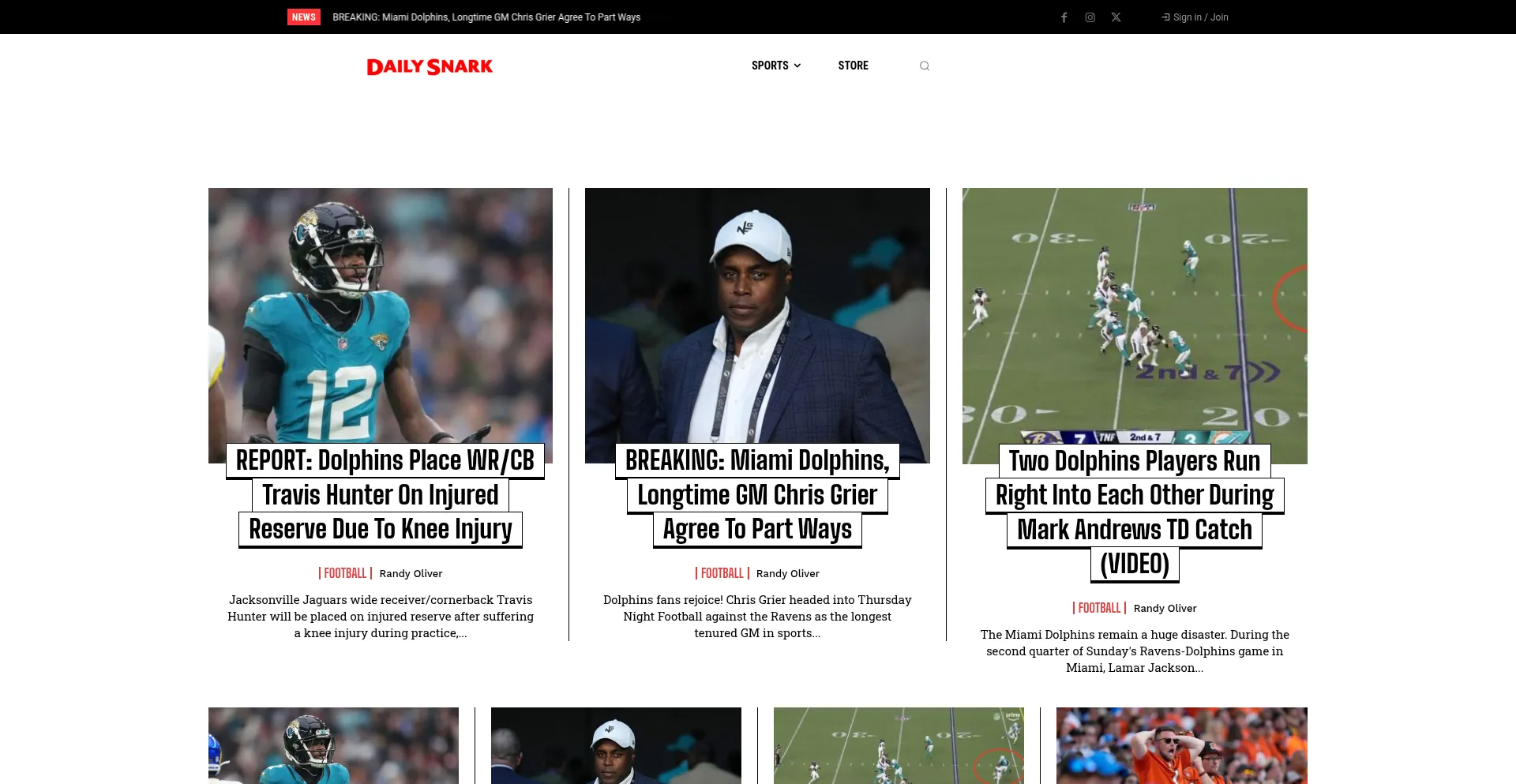Open the Facebook social icon
Viewport: 1516px width, 784px height.
tap(1064, 17)
